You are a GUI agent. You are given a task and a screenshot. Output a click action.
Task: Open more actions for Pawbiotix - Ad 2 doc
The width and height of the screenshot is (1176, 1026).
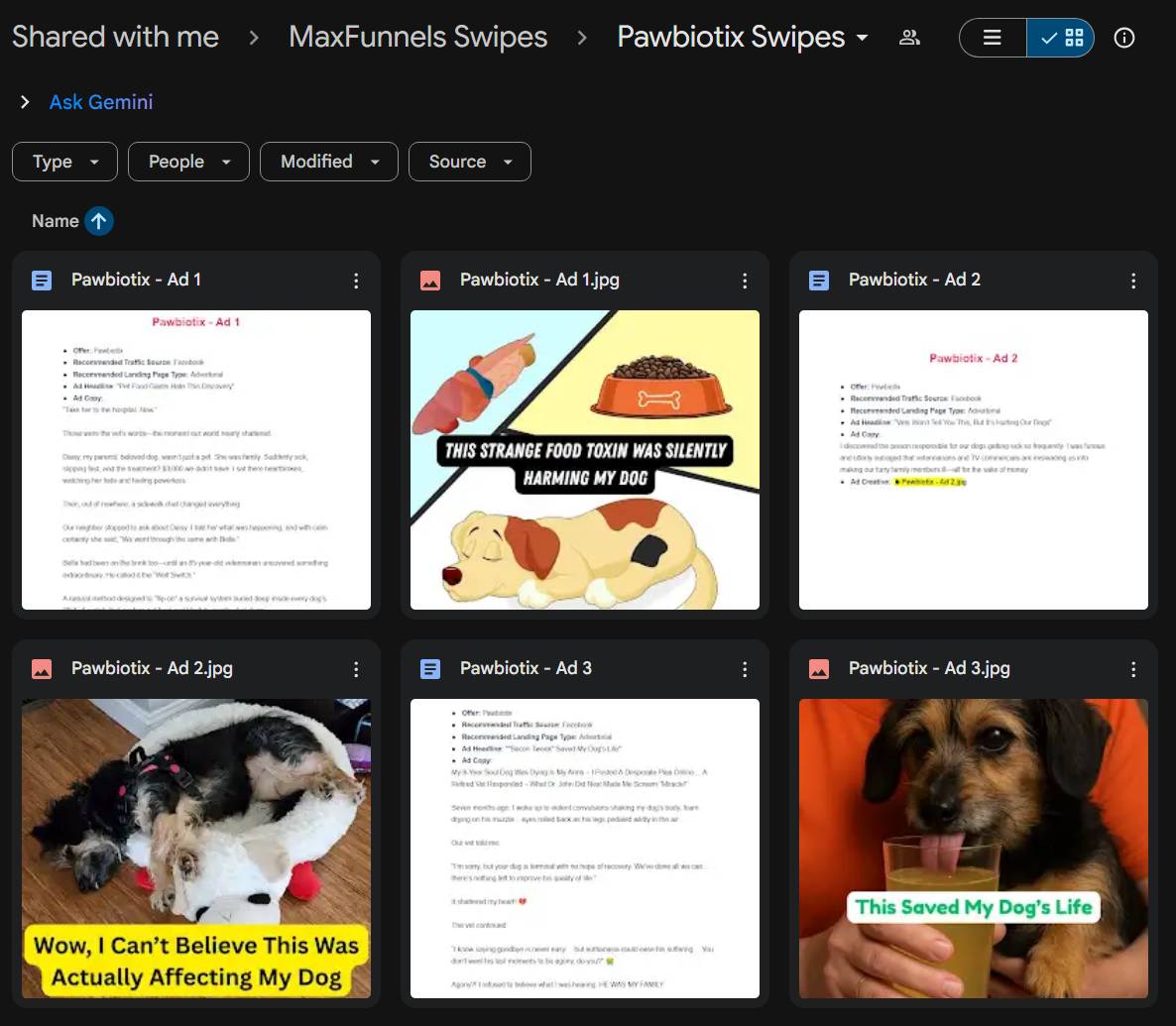(1133, 281)
